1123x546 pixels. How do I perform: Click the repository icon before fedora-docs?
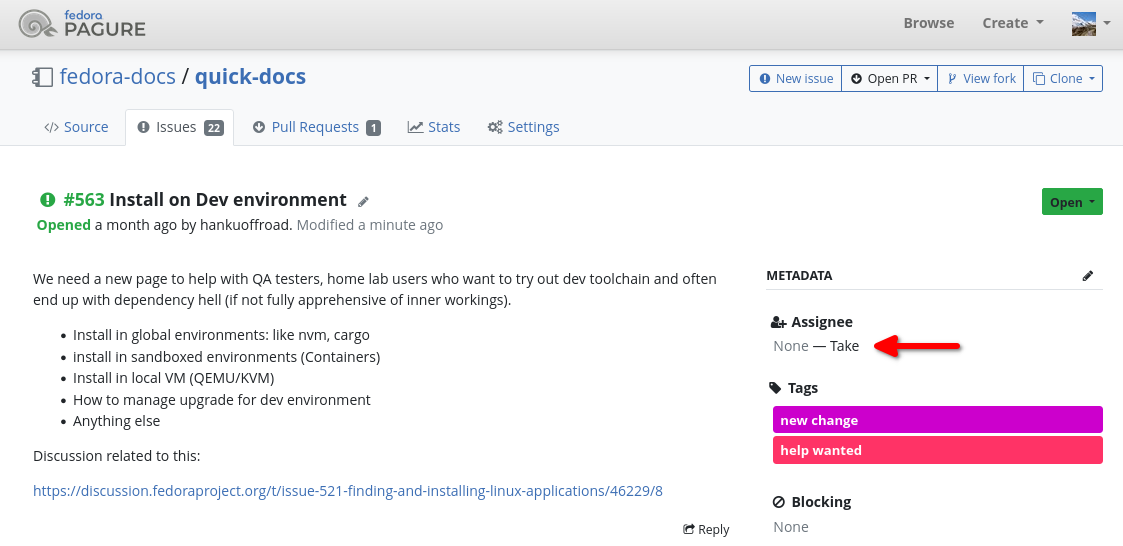click(42, 77)
